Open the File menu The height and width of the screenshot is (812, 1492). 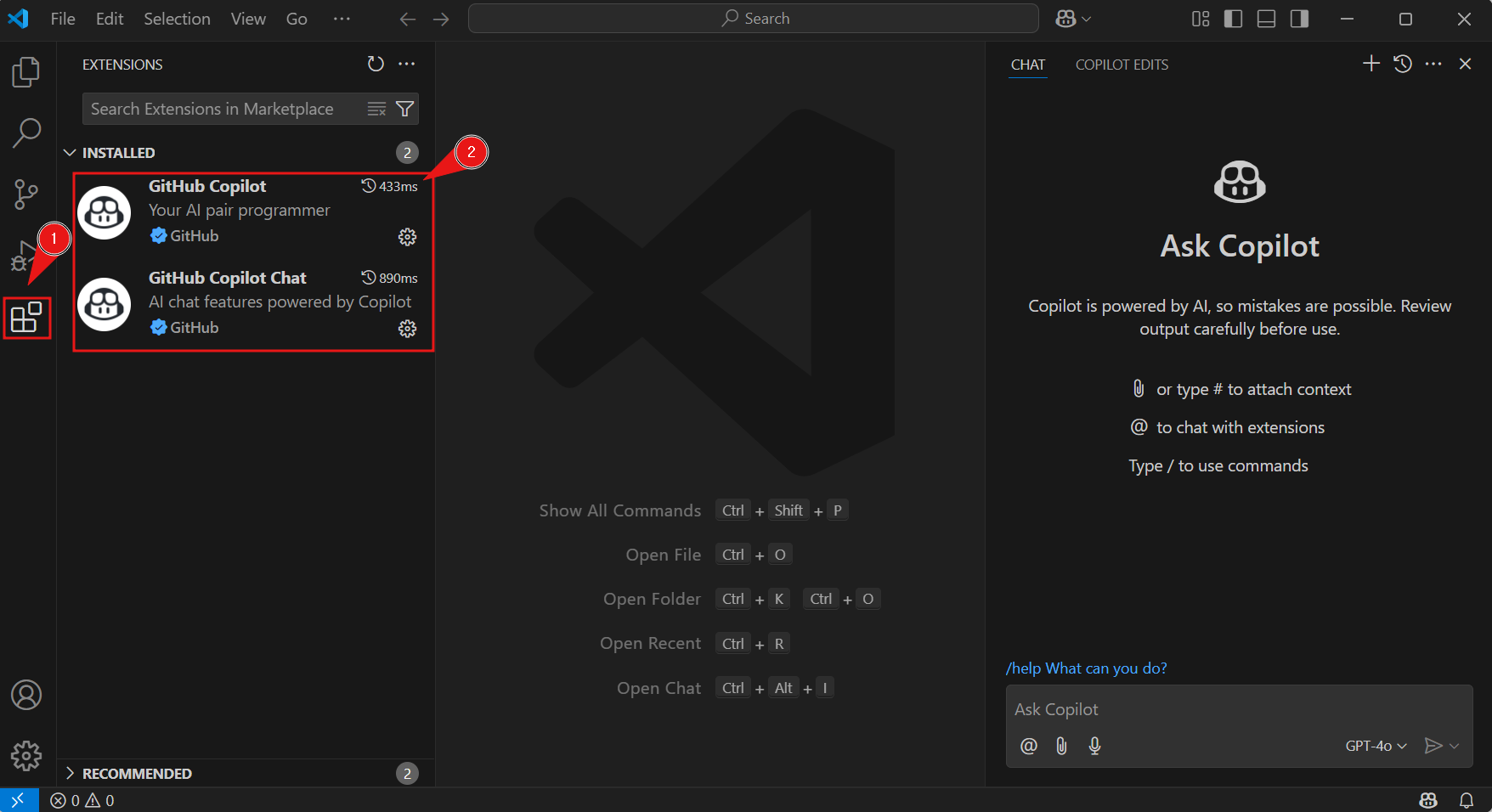click(63, 19)
